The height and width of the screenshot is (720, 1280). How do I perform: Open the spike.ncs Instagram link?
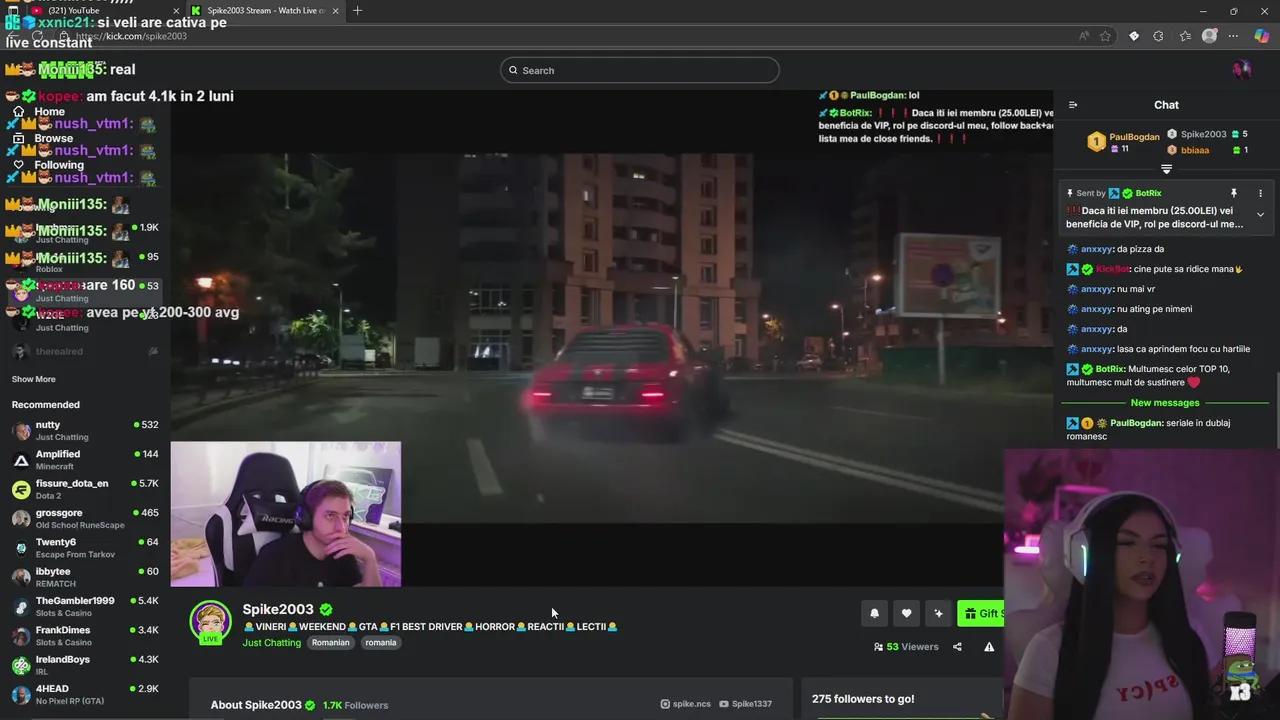pos(686,704)
